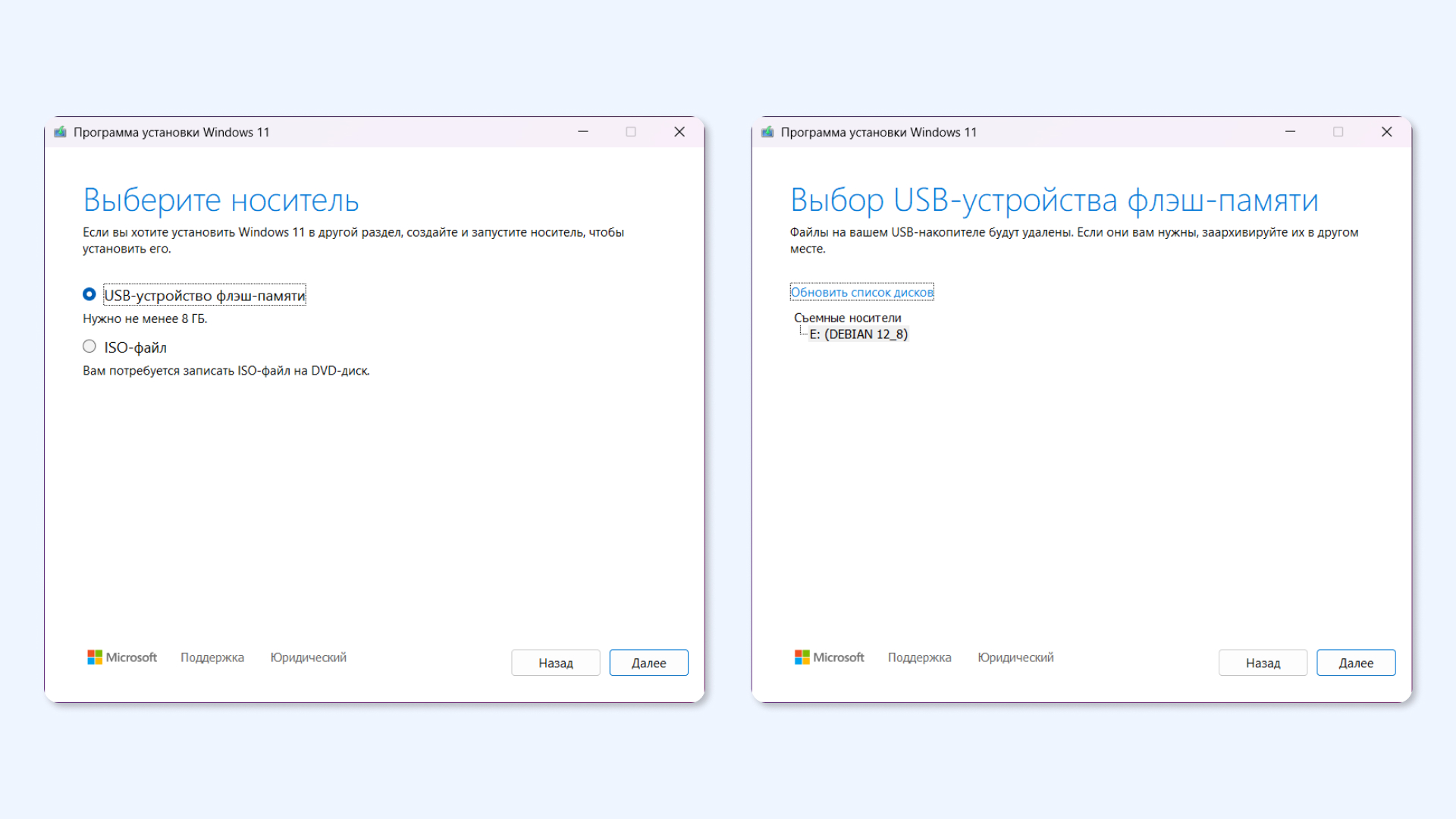
Task: Minimize the Выберите носитель window
Action: [x=583, y=132]
